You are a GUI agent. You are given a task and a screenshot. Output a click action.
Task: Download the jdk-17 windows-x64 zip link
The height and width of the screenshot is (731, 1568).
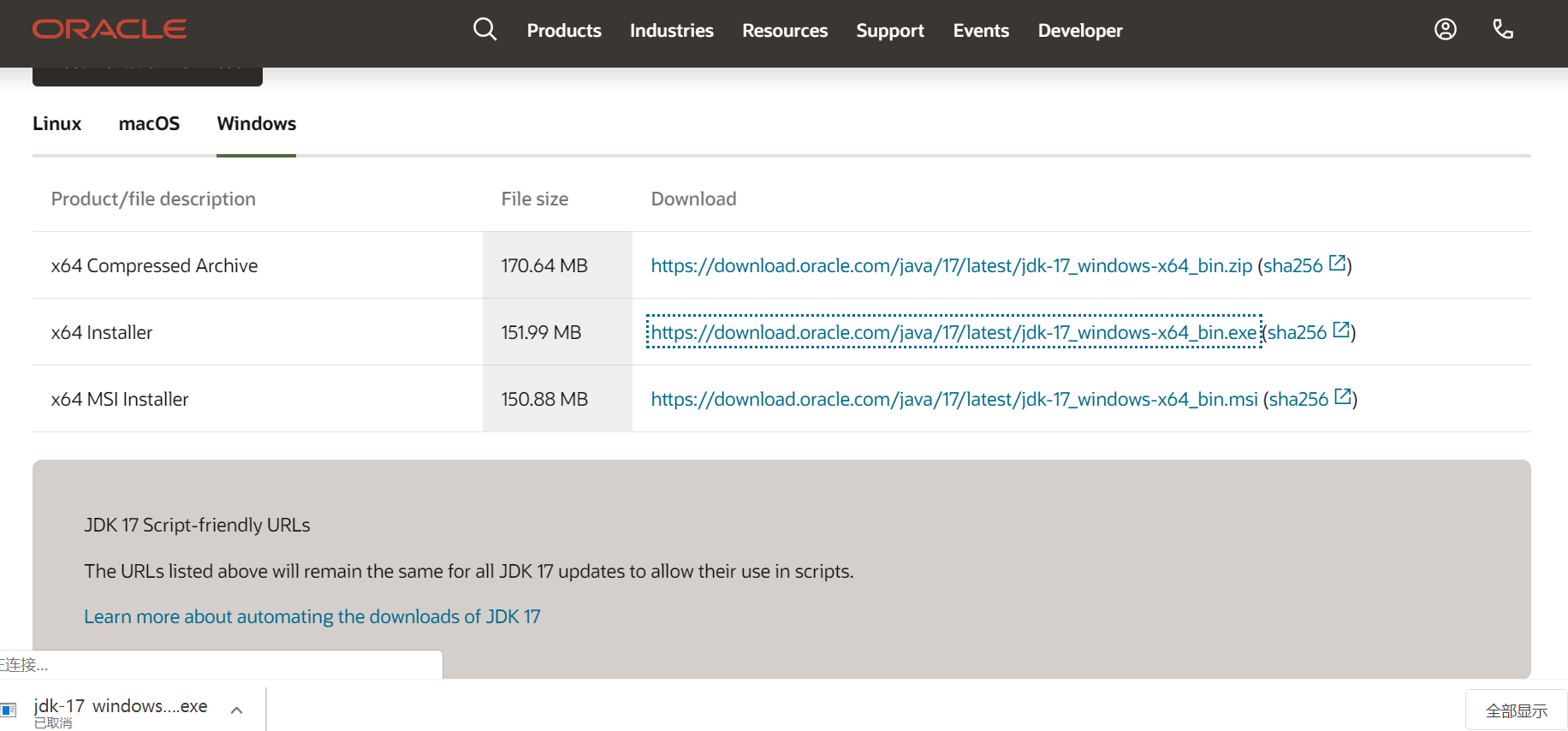click(x=952, y=265)
